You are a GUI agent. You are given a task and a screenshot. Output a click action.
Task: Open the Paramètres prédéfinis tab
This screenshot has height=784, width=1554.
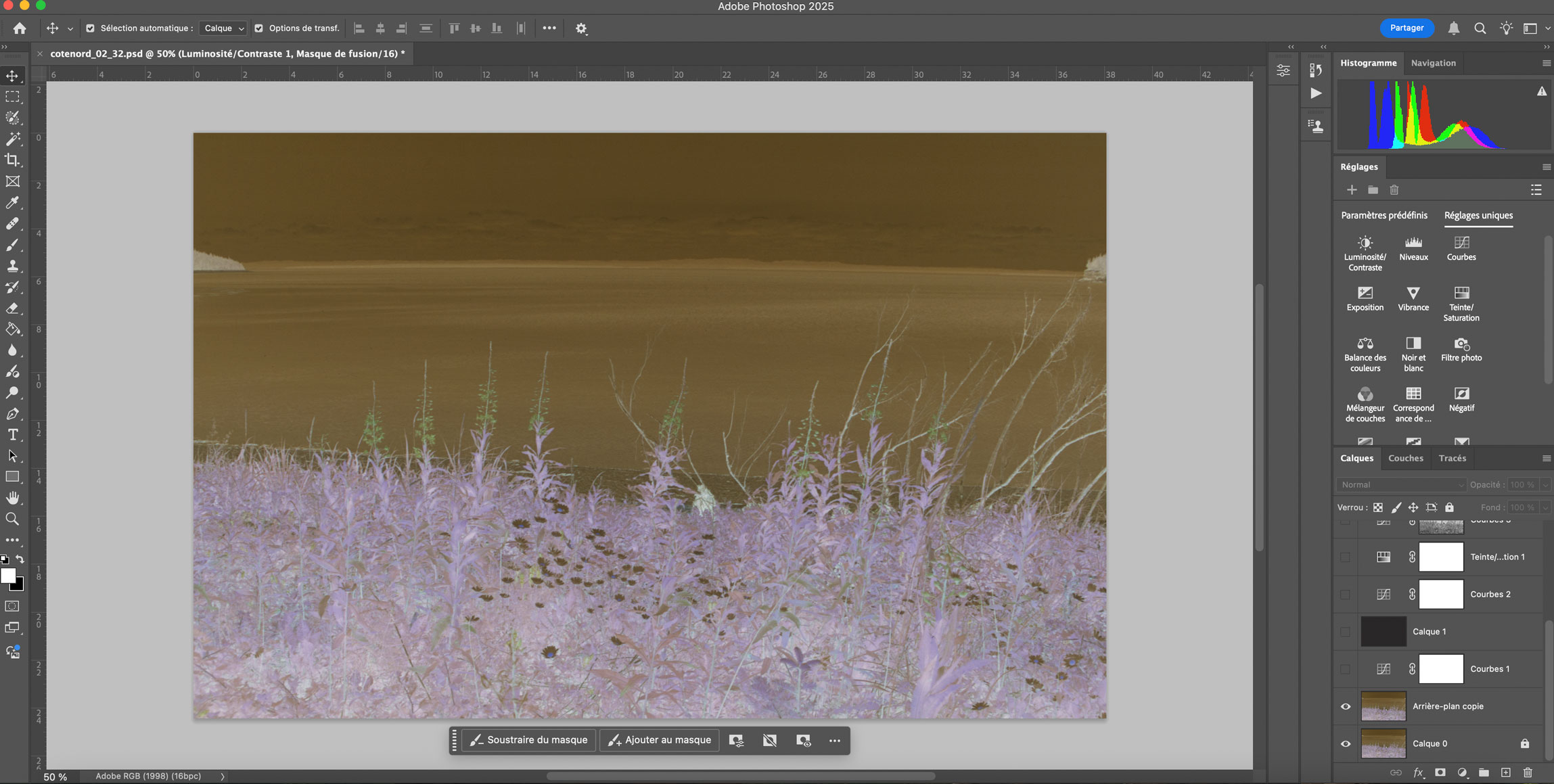click(1384, 215)
